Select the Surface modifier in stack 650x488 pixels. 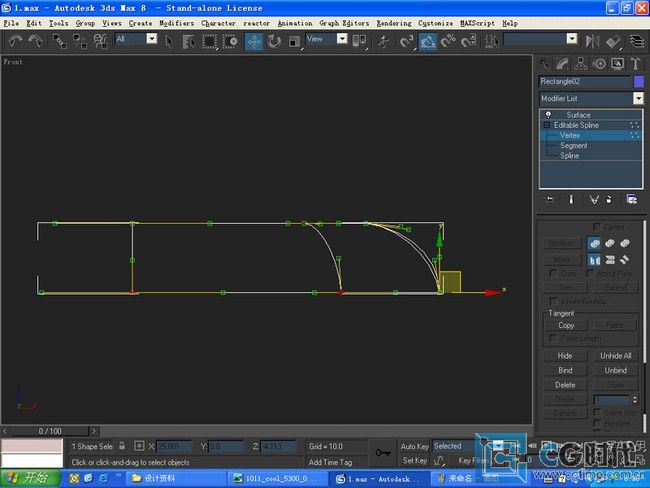[x=578, y=115]
